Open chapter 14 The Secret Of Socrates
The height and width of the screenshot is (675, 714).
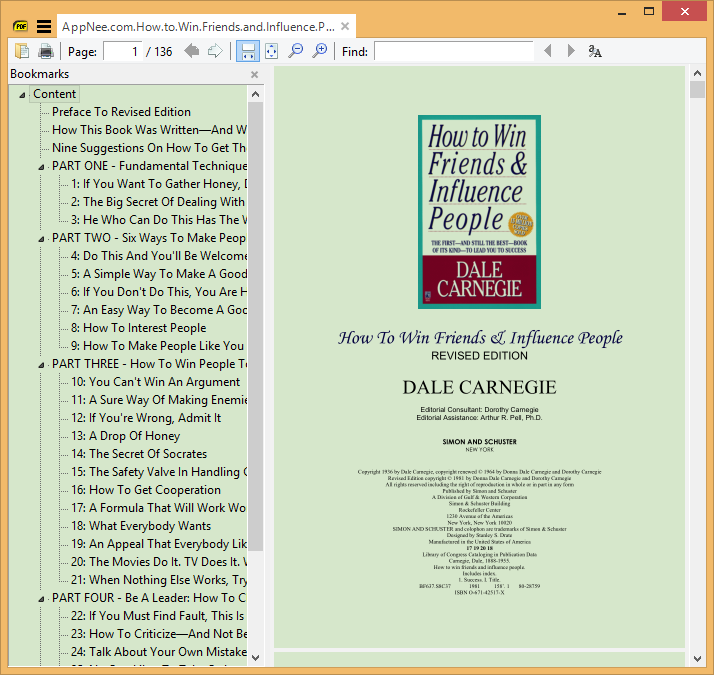139,454
